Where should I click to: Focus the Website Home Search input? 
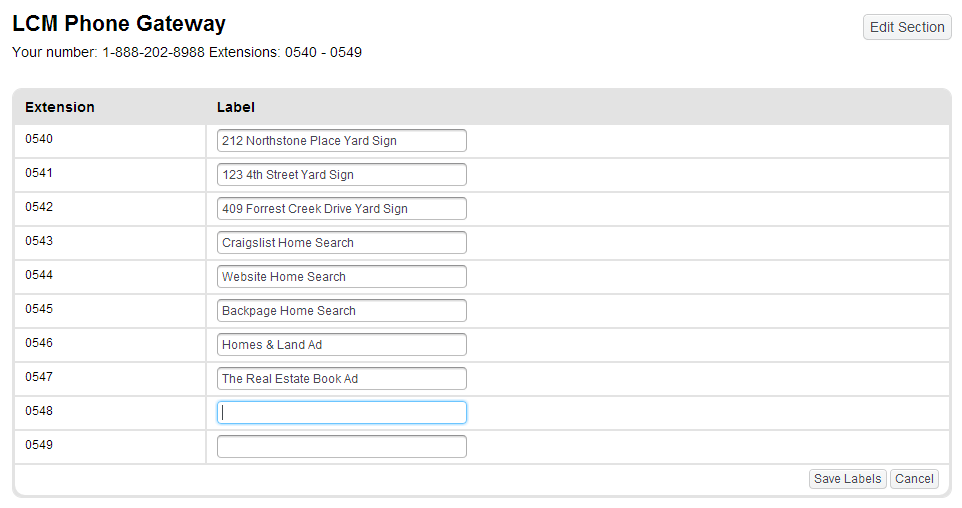tap(341, 277)
